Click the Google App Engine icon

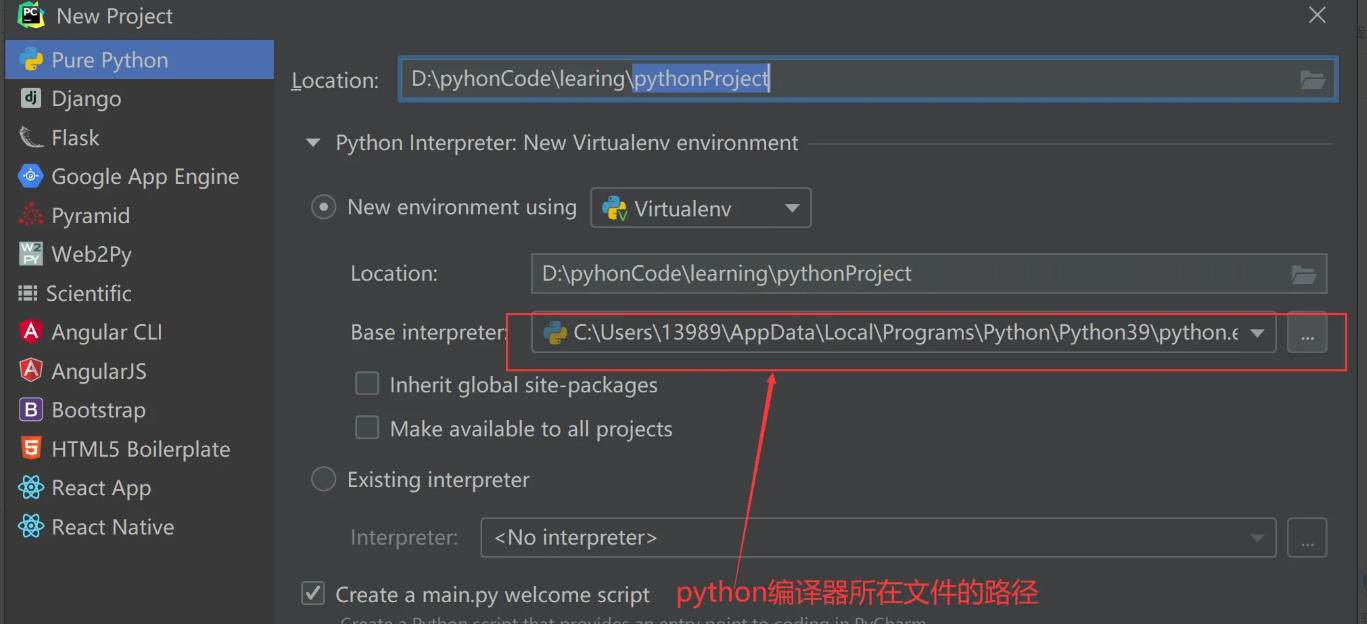pyautogui.click(x=29, y=176)
